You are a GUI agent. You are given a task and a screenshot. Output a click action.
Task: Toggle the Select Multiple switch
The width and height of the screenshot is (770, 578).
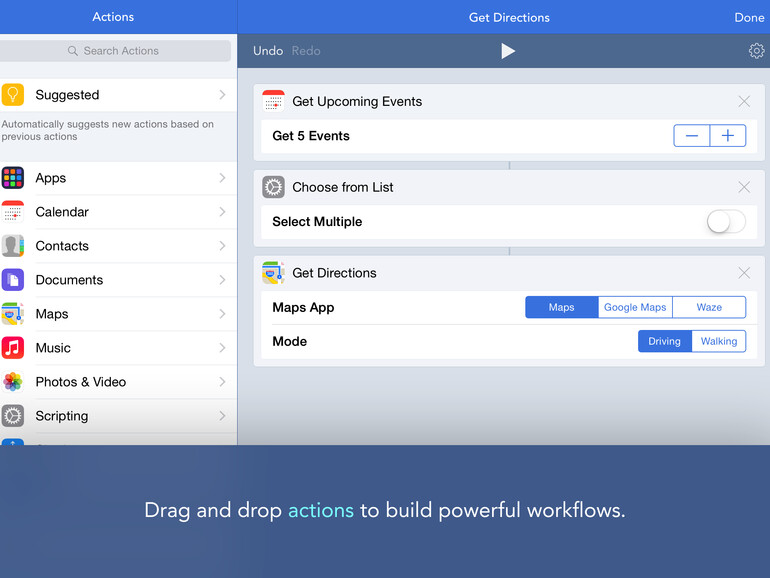(x=726, y=222)
